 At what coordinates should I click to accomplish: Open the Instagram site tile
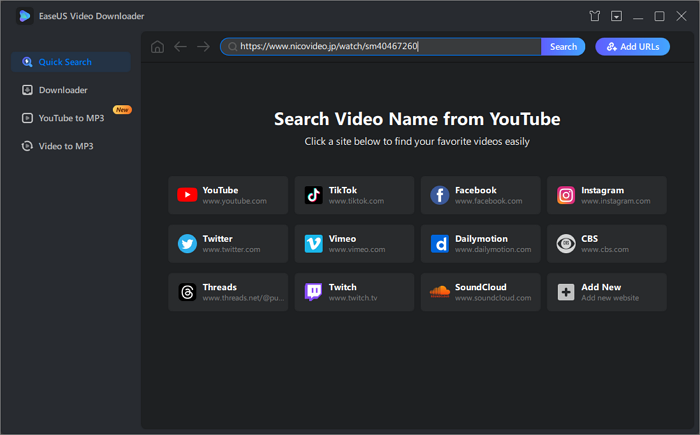click(606, 195)
